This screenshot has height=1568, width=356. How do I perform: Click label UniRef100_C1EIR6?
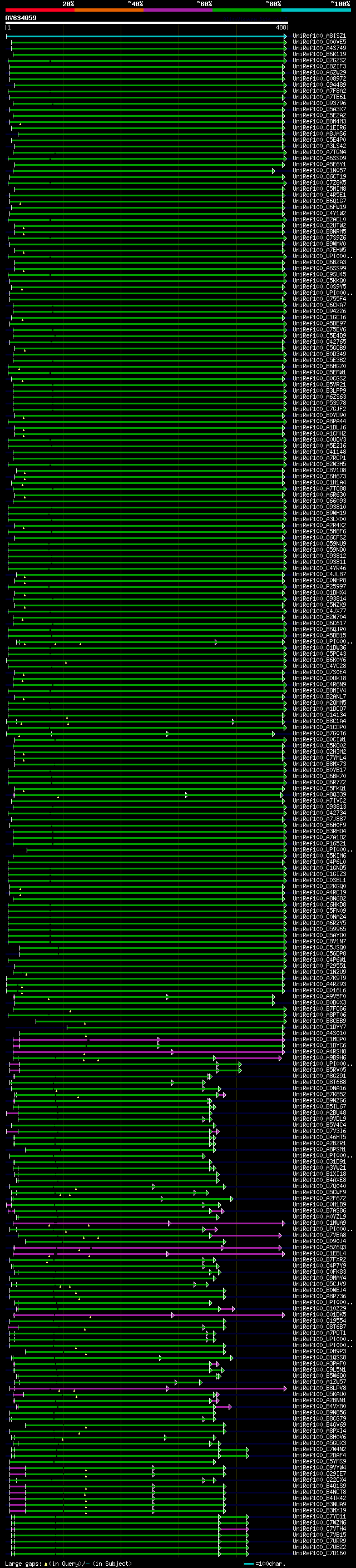coord(319,127)
